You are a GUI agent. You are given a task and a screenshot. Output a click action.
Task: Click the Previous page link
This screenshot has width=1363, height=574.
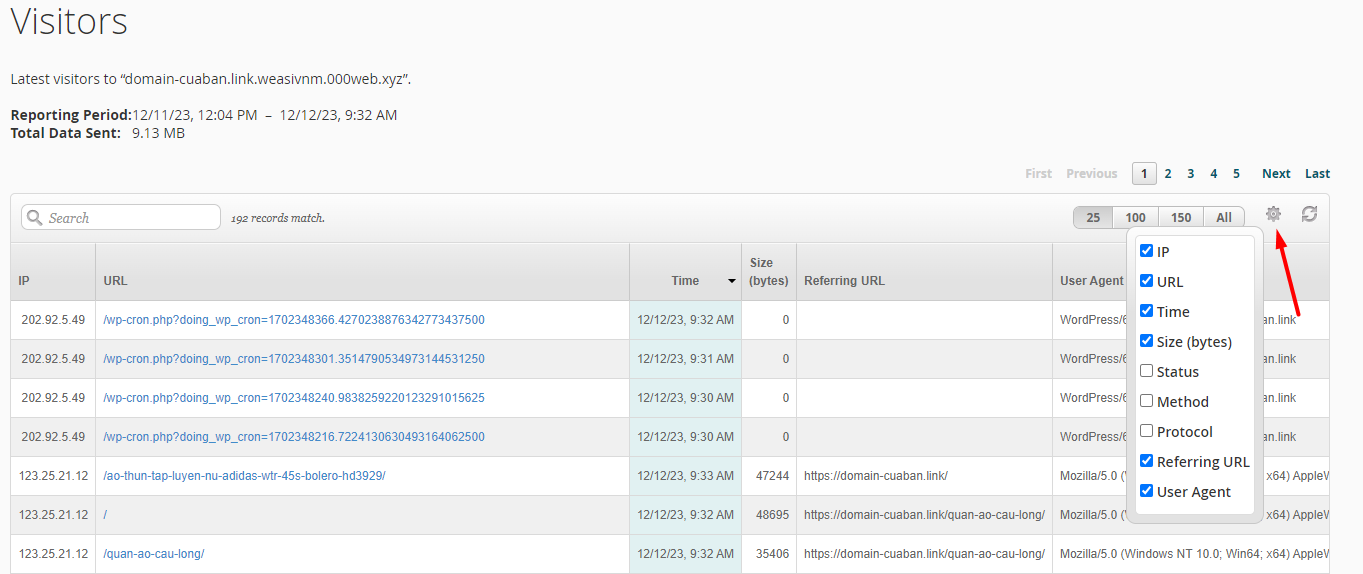click(1092, 174)
